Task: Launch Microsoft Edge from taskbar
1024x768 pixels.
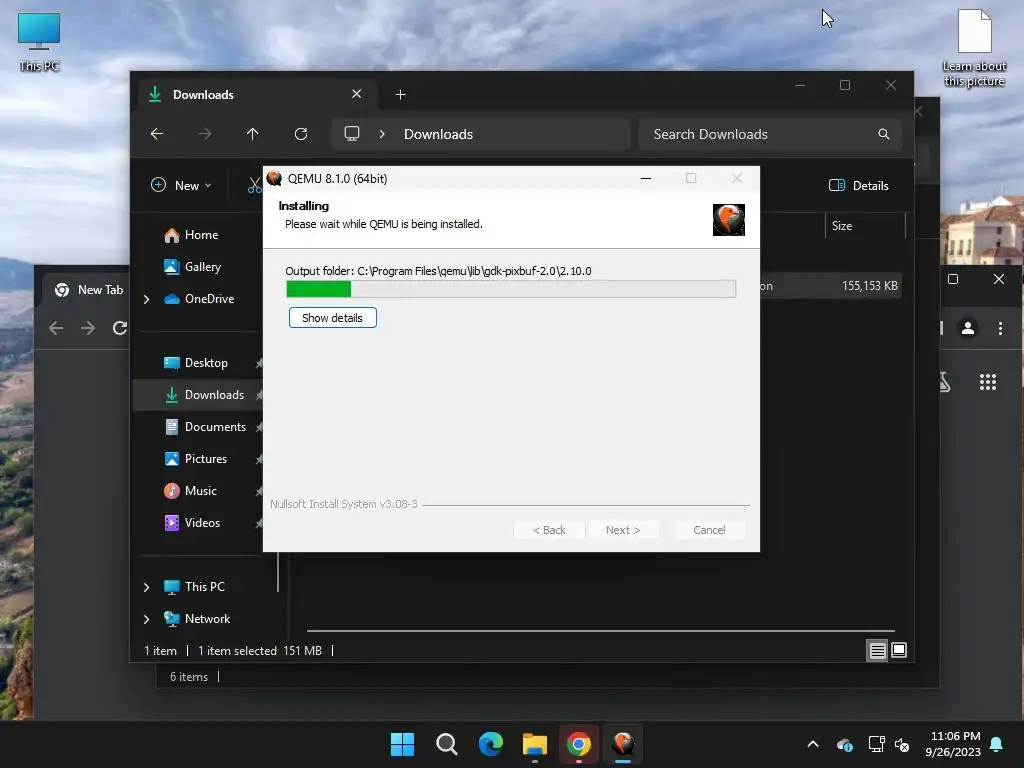Action: [490, 744]
